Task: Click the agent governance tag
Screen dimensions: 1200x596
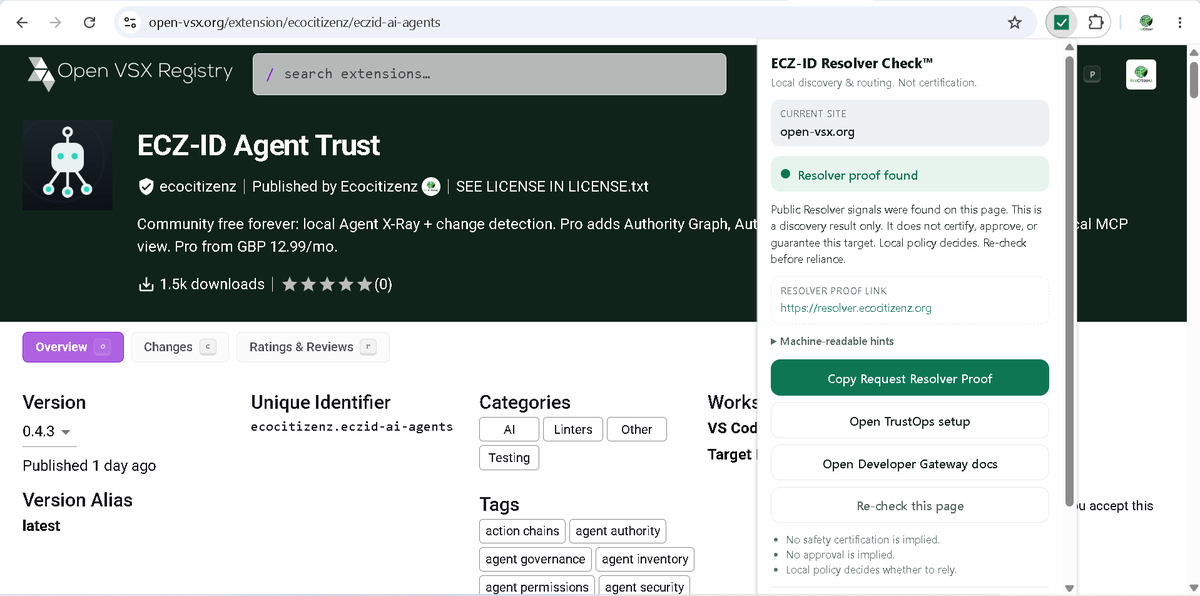Action: [535, 559]
